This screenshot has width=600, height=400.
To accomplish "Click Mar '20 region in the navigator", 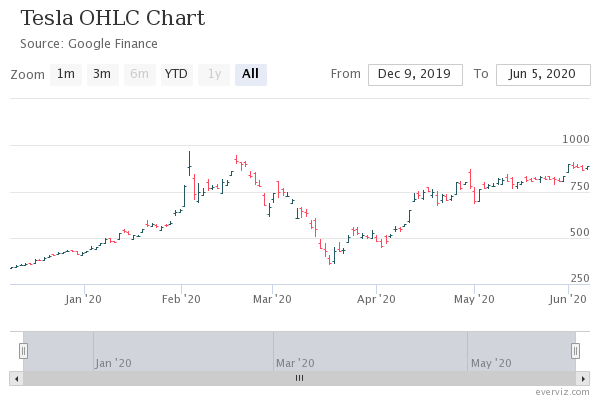I will tap(370, 351).
